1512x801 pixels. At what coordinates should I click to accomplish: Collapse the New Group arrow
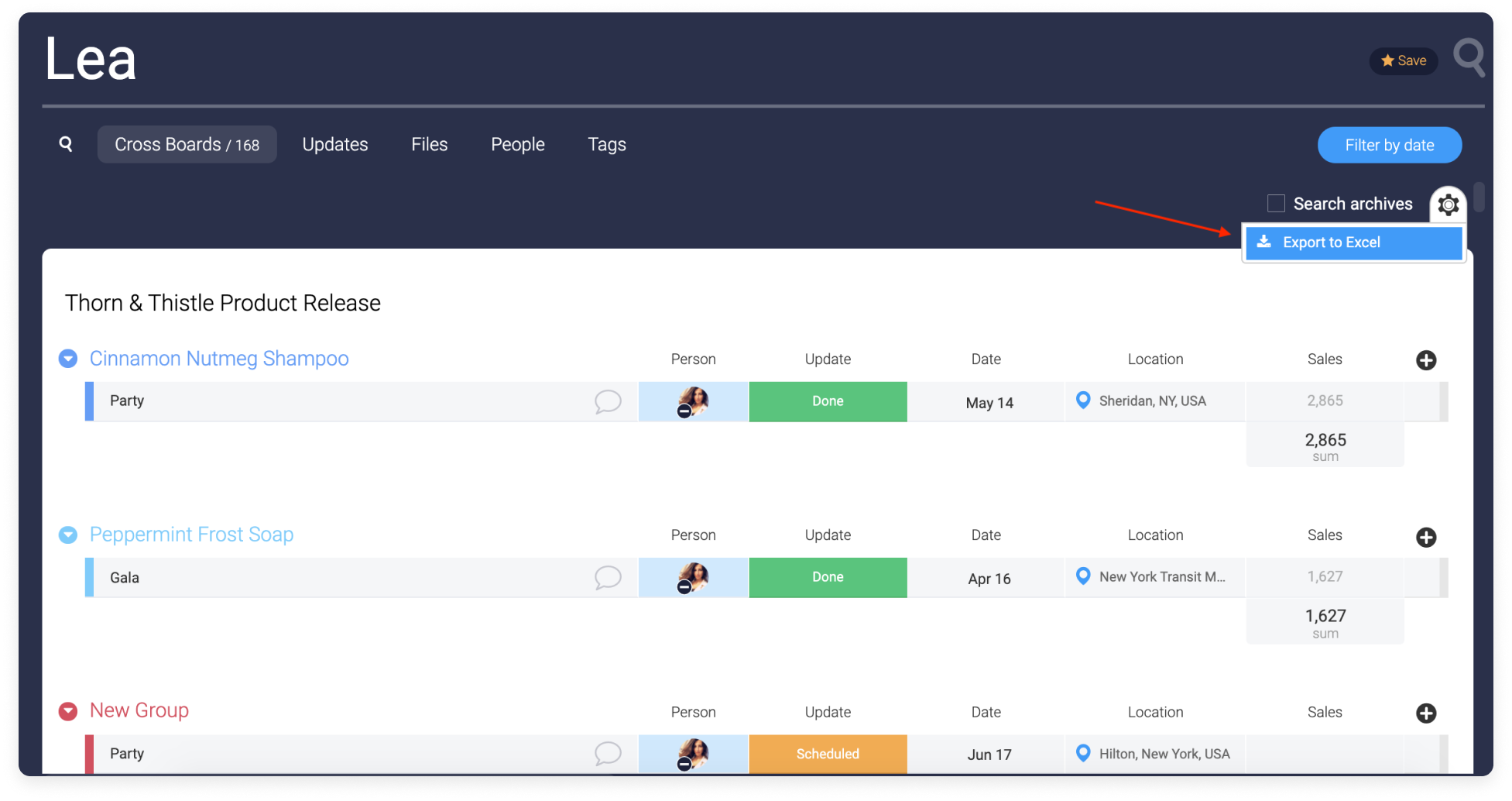68,711
